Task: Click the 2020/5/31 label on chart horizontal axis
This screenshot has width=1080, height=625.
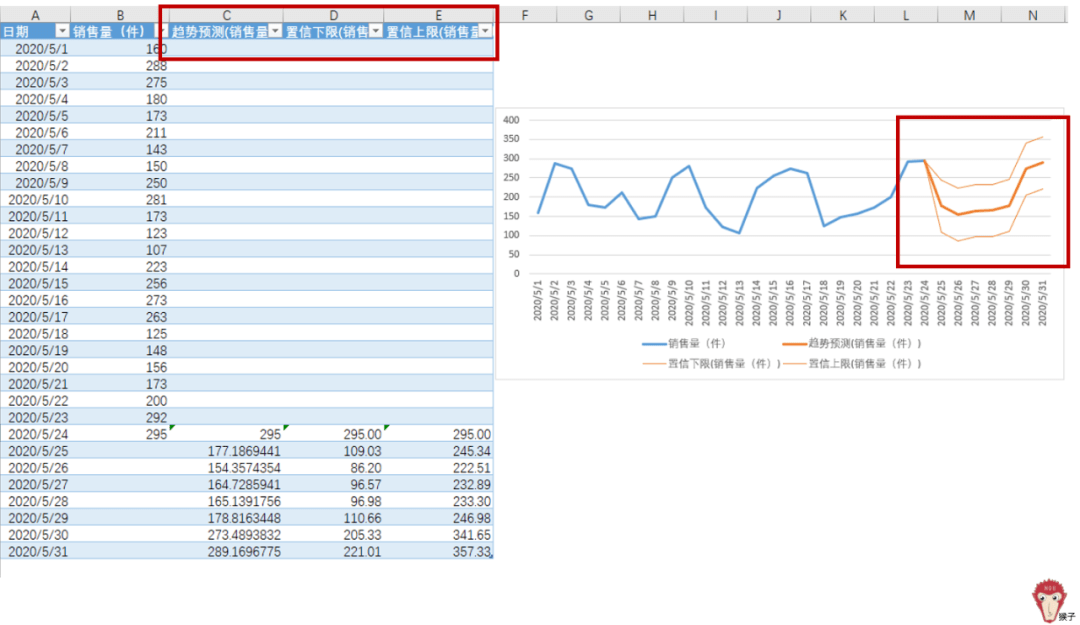Action: [1042, 303]
